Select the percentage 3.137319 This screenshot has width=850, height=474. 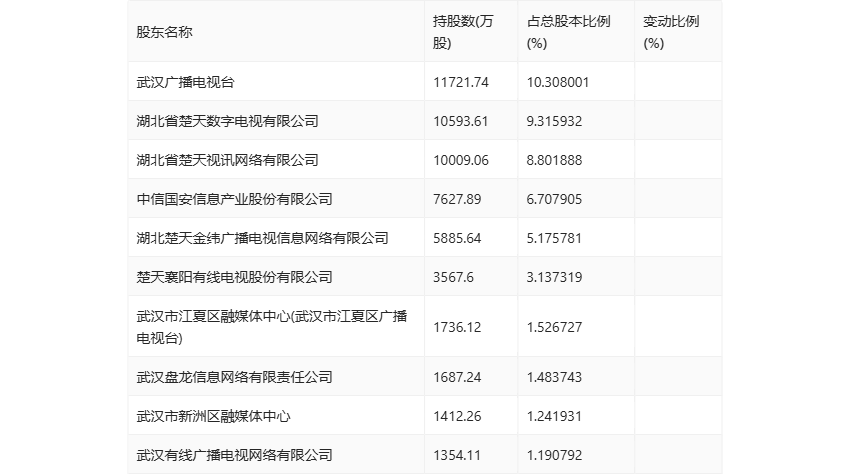pos(554,277)
